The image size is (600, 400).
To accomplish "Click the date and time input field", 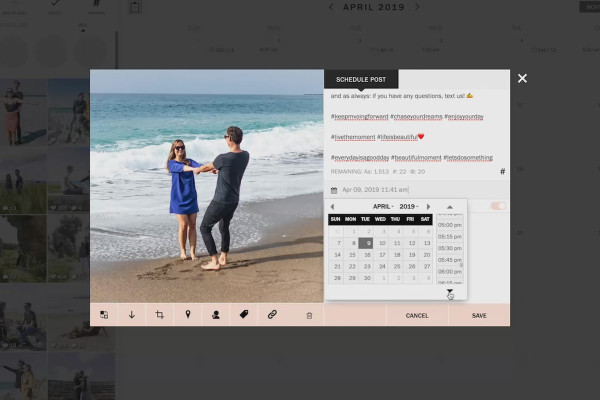I will coord(417,190).
